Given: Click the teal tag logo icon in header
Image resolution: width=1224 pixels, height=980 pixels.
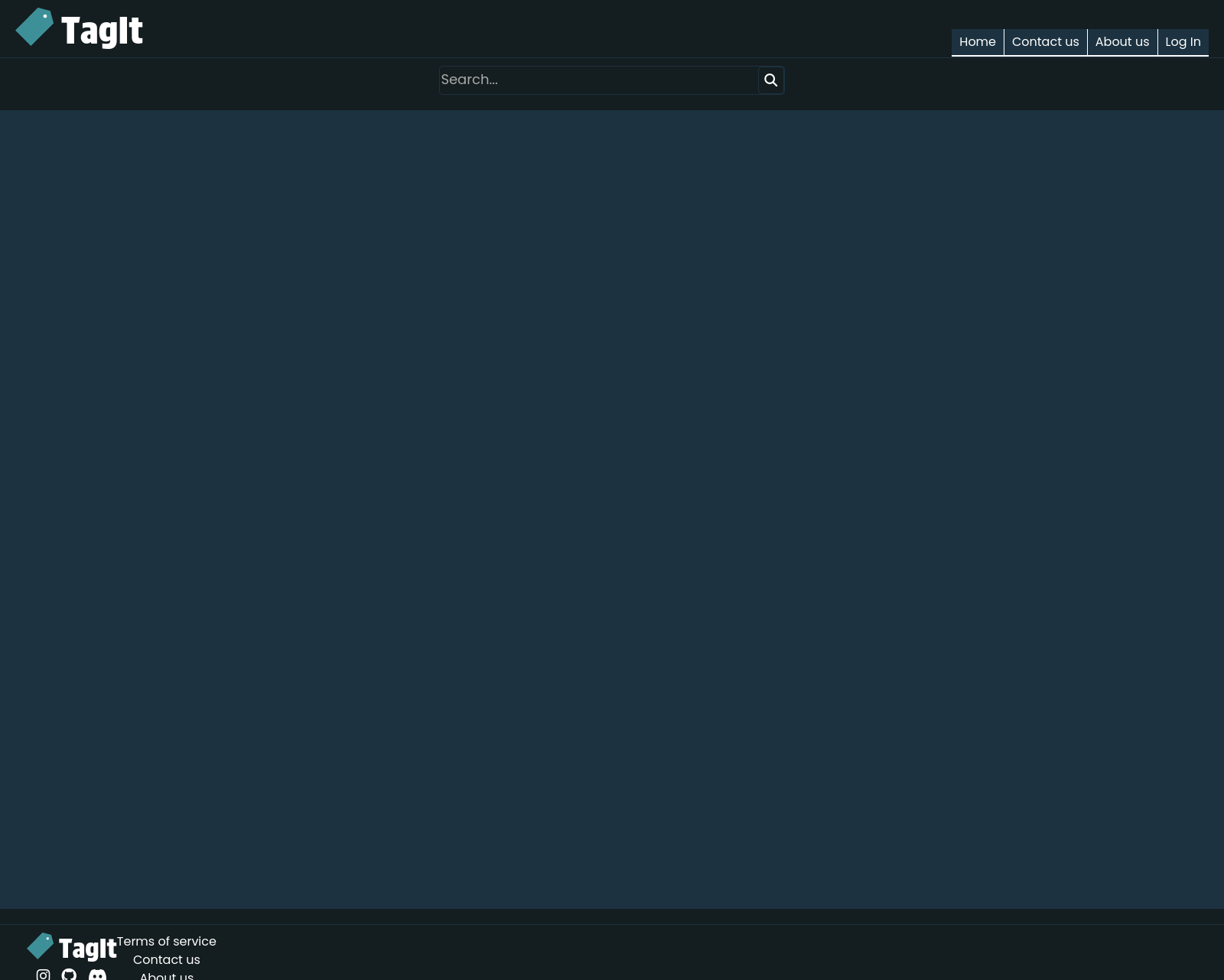Looking at the screenshot, I should pyautogui.click(x=34, y=28).
